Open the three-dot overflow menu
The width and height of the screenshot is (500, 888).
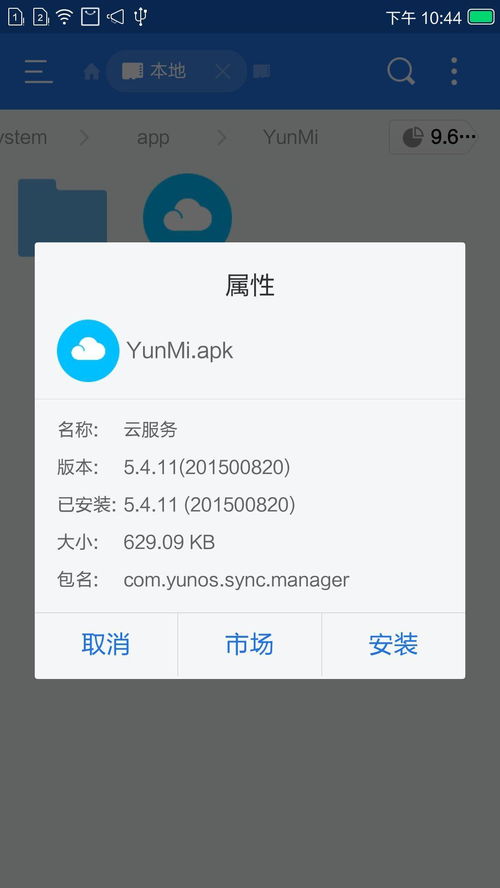(x=454, y=71)
